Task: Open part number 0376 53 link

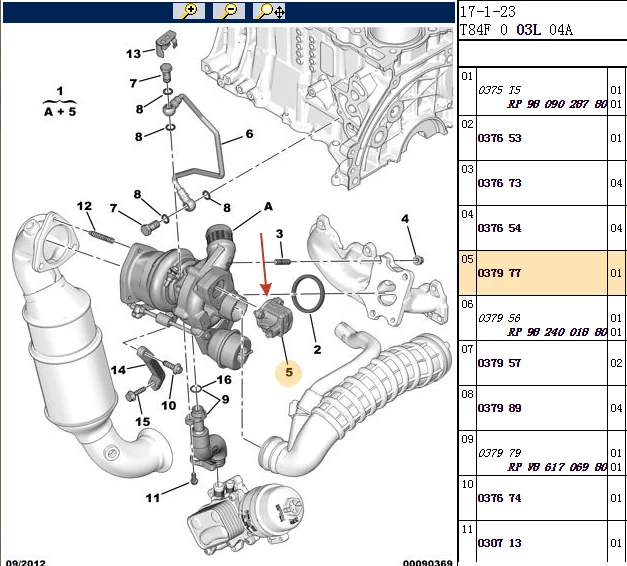Action: (x=499, y=138)
